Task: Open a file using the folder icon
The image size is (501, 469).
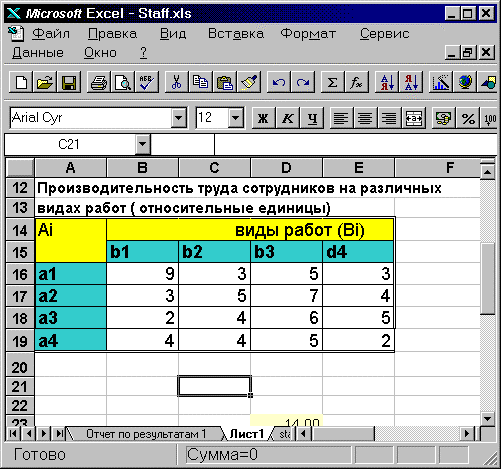Action: (x=45, y=82)
